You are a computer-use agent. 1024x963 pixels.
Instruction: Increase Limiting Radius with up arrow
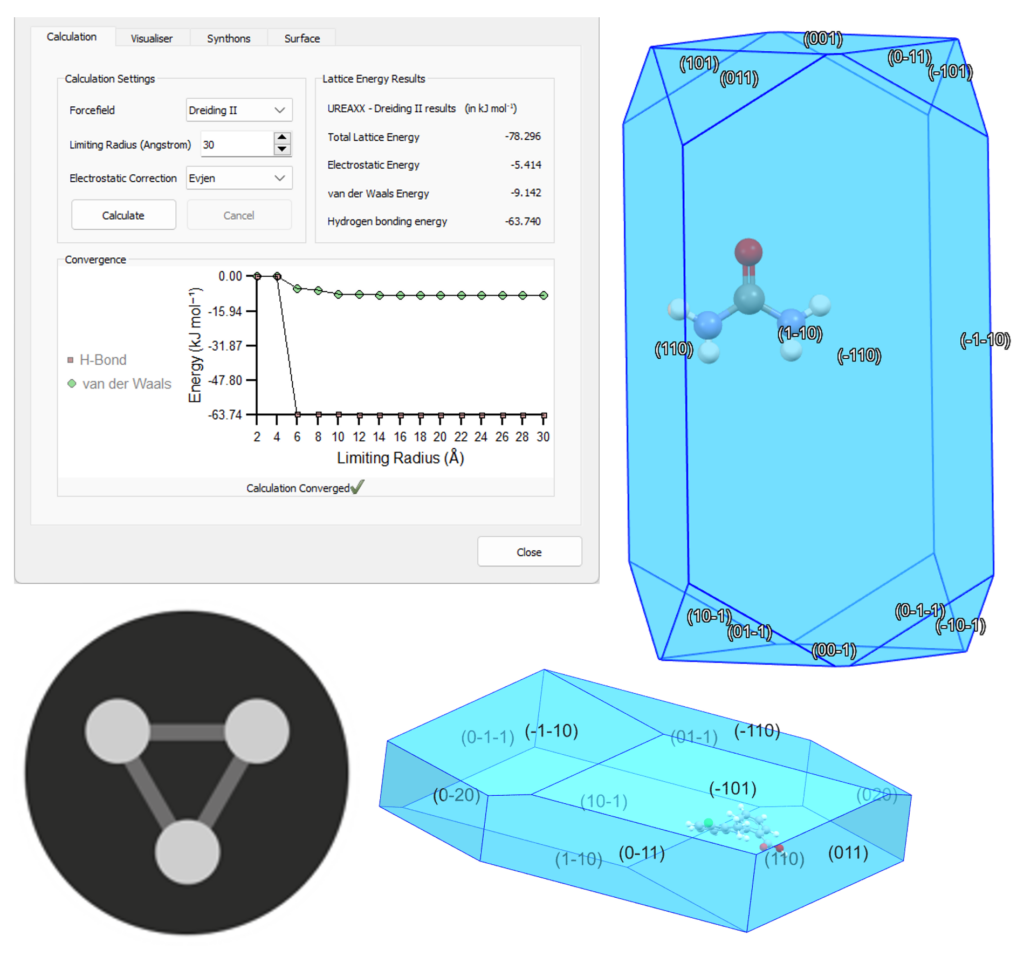(x=282, y=138)
